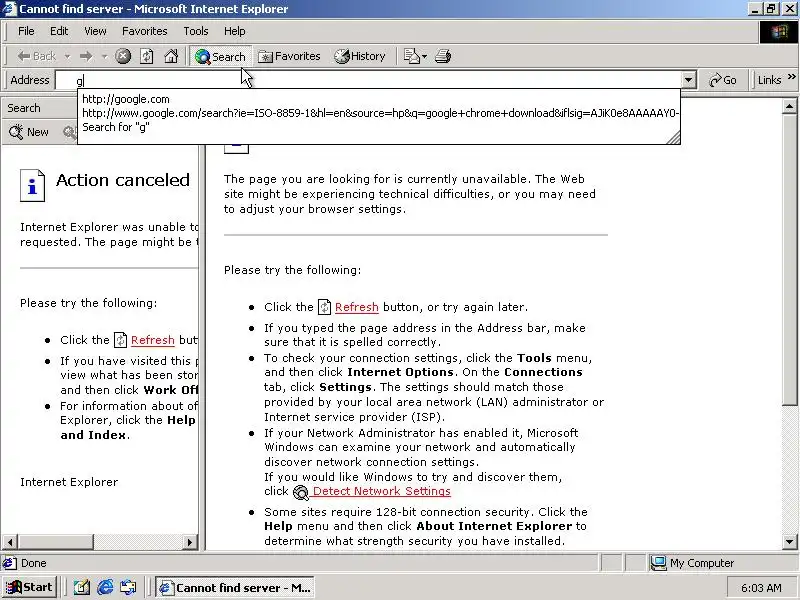Open the View menu
The image size is (800, 600).
pyautogui.click(x=95, y=31)
